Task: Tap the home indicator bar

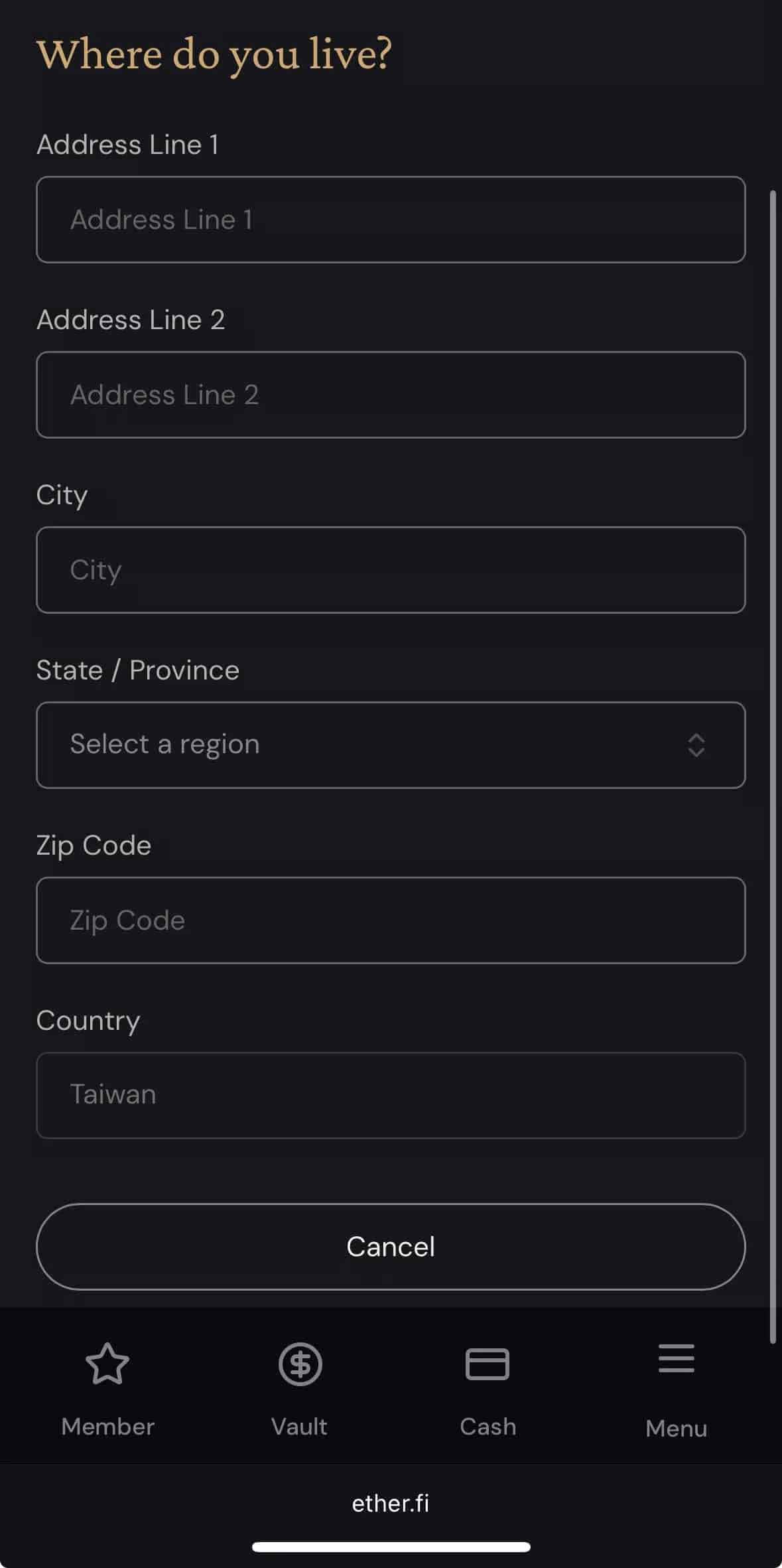Action: 391,1547
